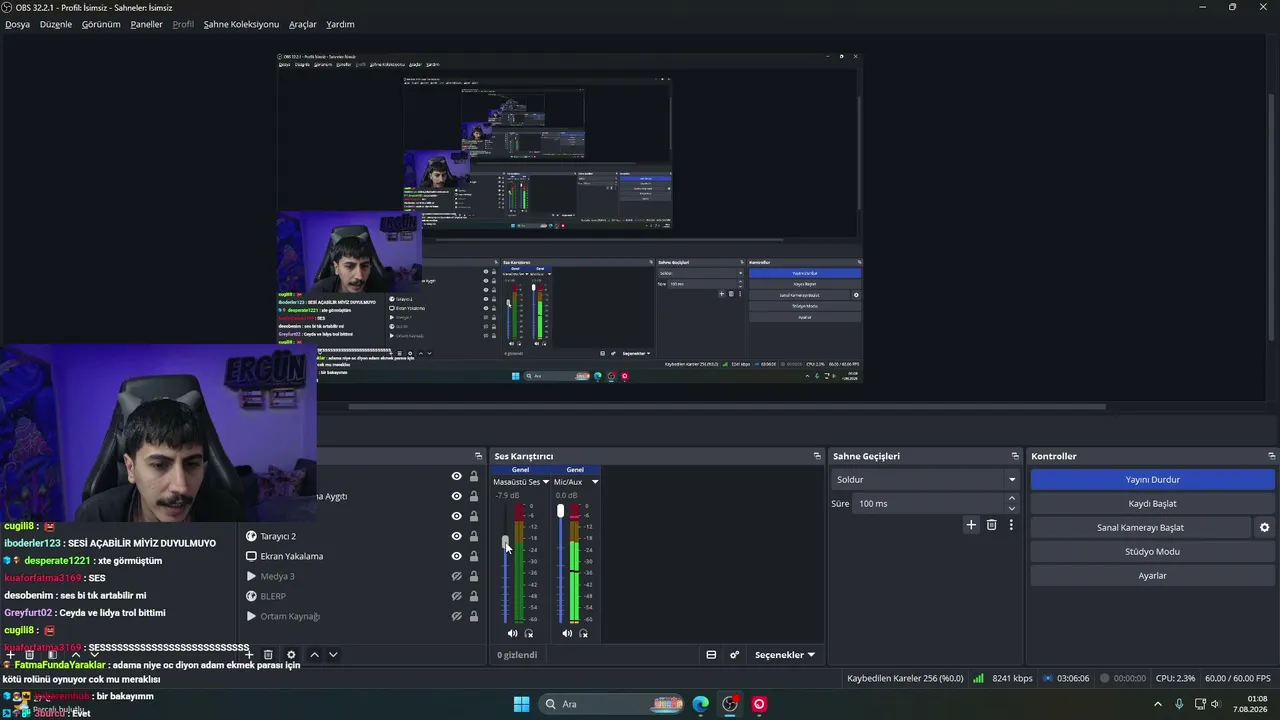Click Sanal Kamerayı Başlat button
1280x720 pixels.
1140,528
